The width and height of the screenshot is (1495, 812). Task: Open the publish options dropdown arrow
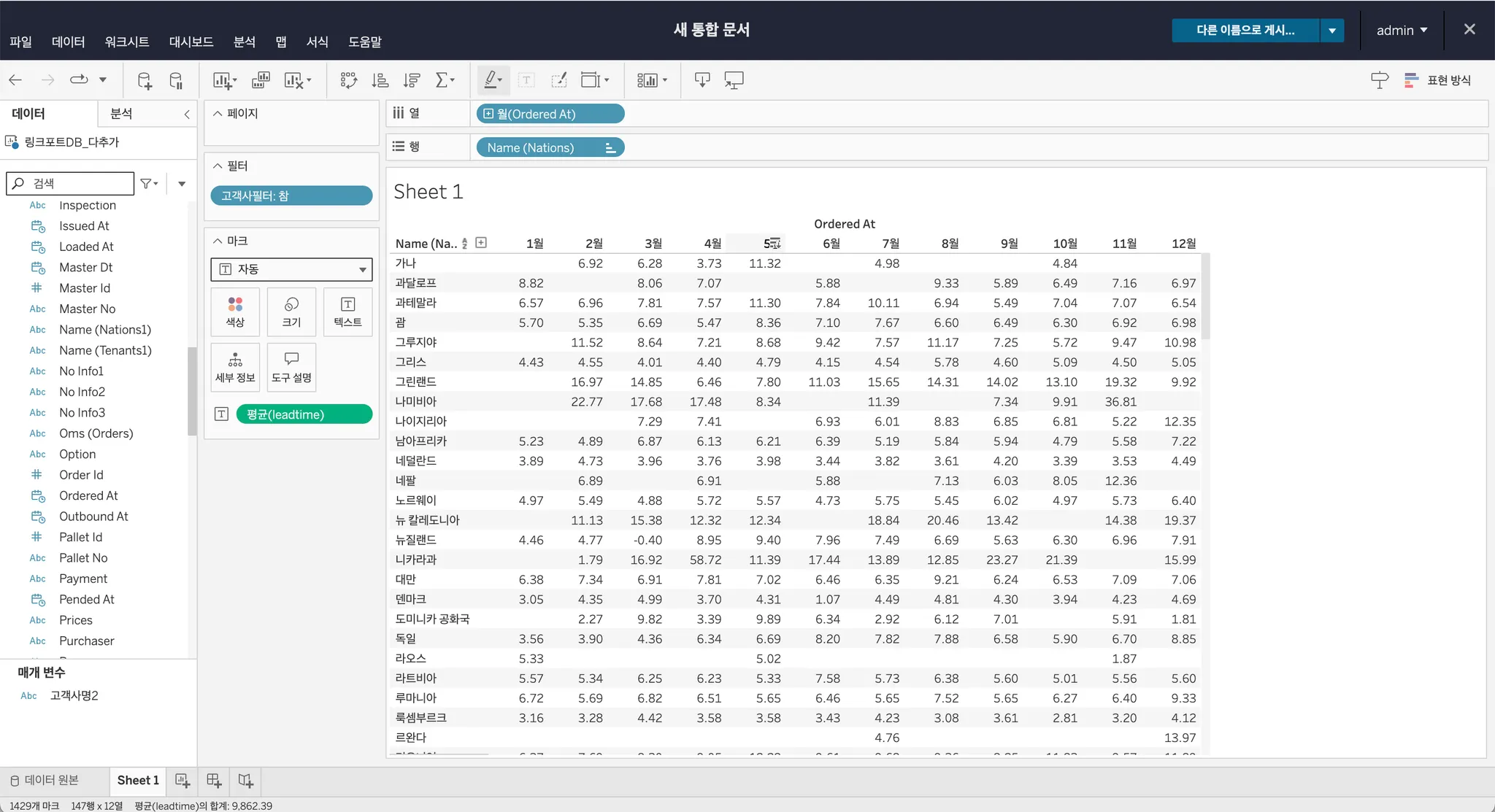[x=1331, y=31]
